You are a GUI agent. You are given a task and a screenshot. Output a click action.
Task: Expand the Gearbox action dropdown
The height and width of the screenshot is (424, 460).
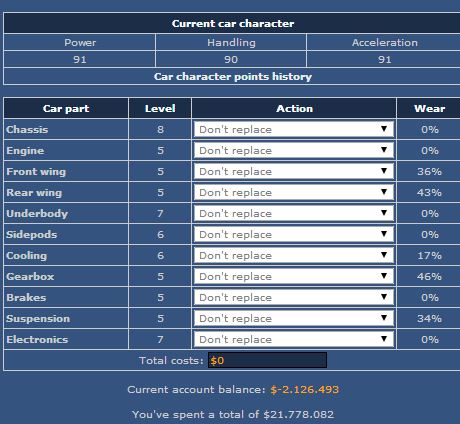294,276
